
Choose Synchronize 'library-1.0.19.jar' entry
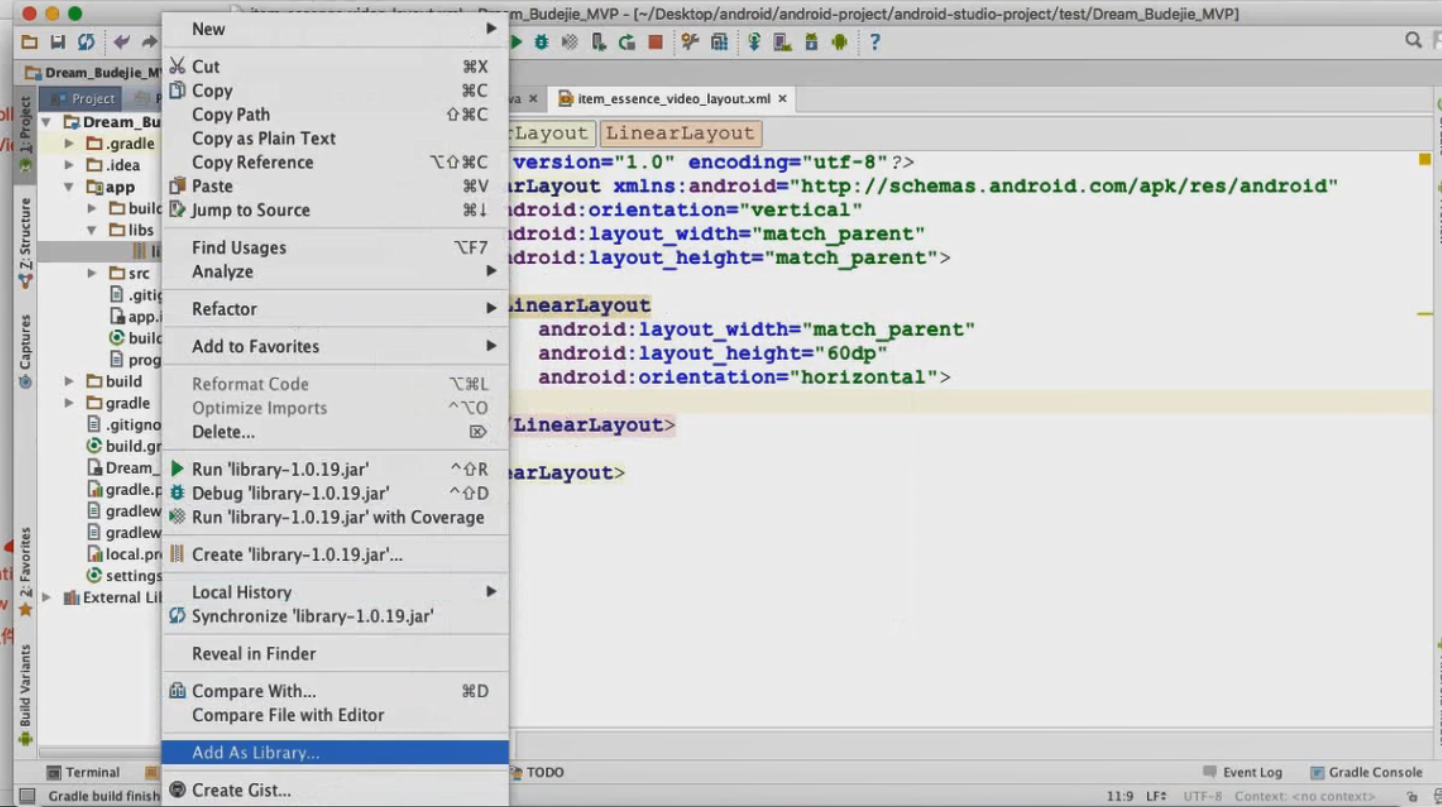click(x=335, y=616)
